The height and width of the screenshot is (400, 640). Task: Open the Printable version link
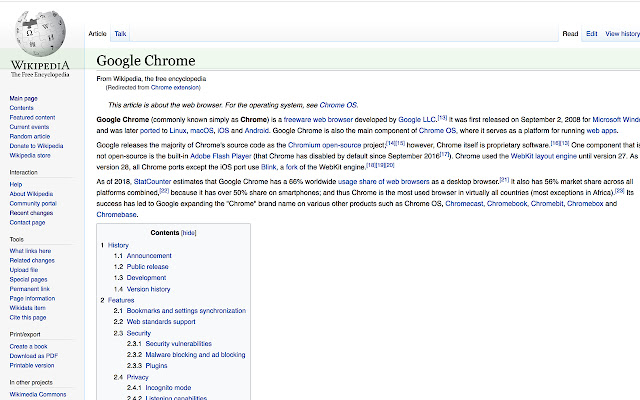pos(32,365)
